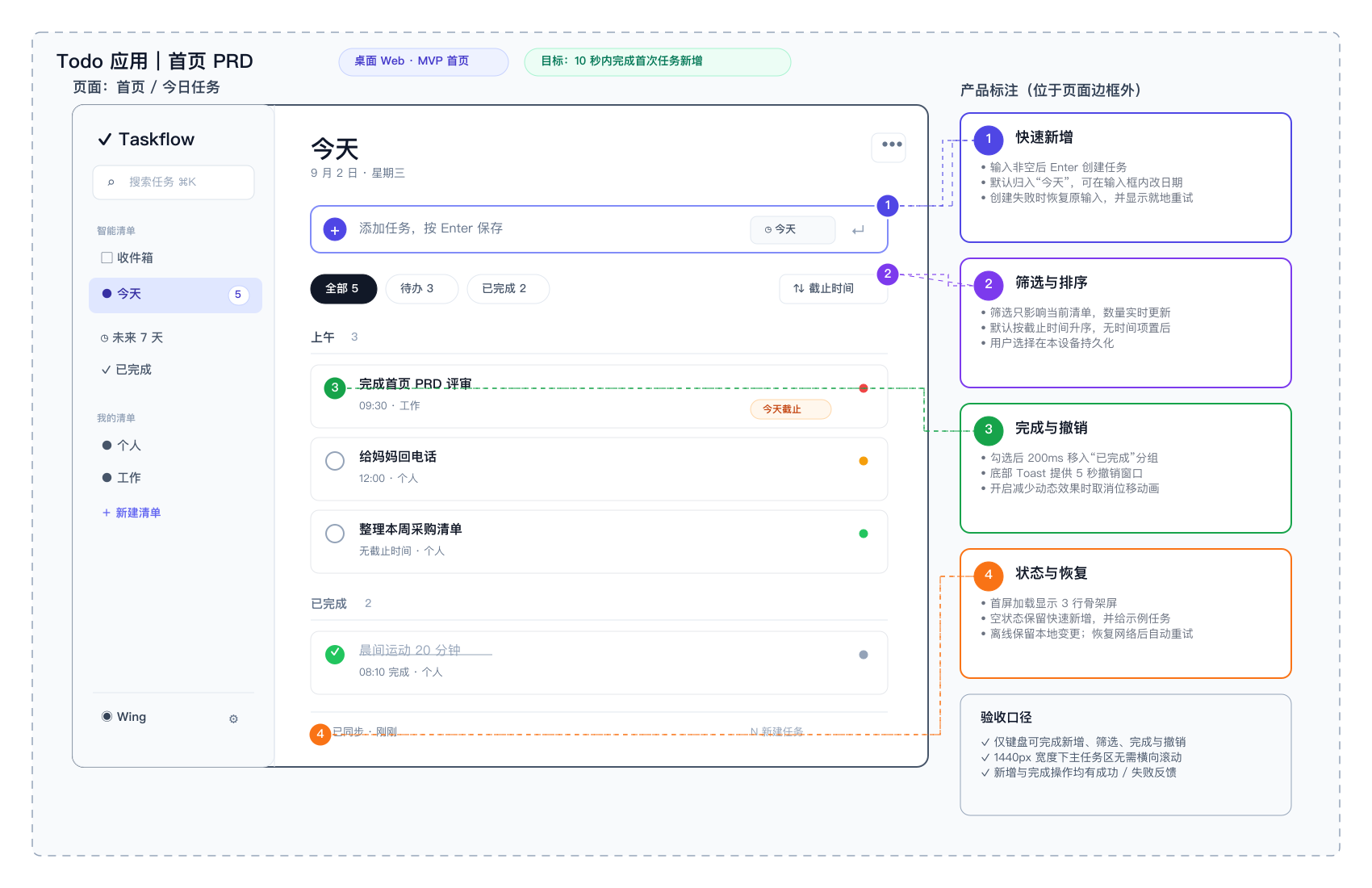This screenshot has width=1372, height=888.
Task: Click the 筛选与排序 annotation title
Action: (x=1052, y=283)
